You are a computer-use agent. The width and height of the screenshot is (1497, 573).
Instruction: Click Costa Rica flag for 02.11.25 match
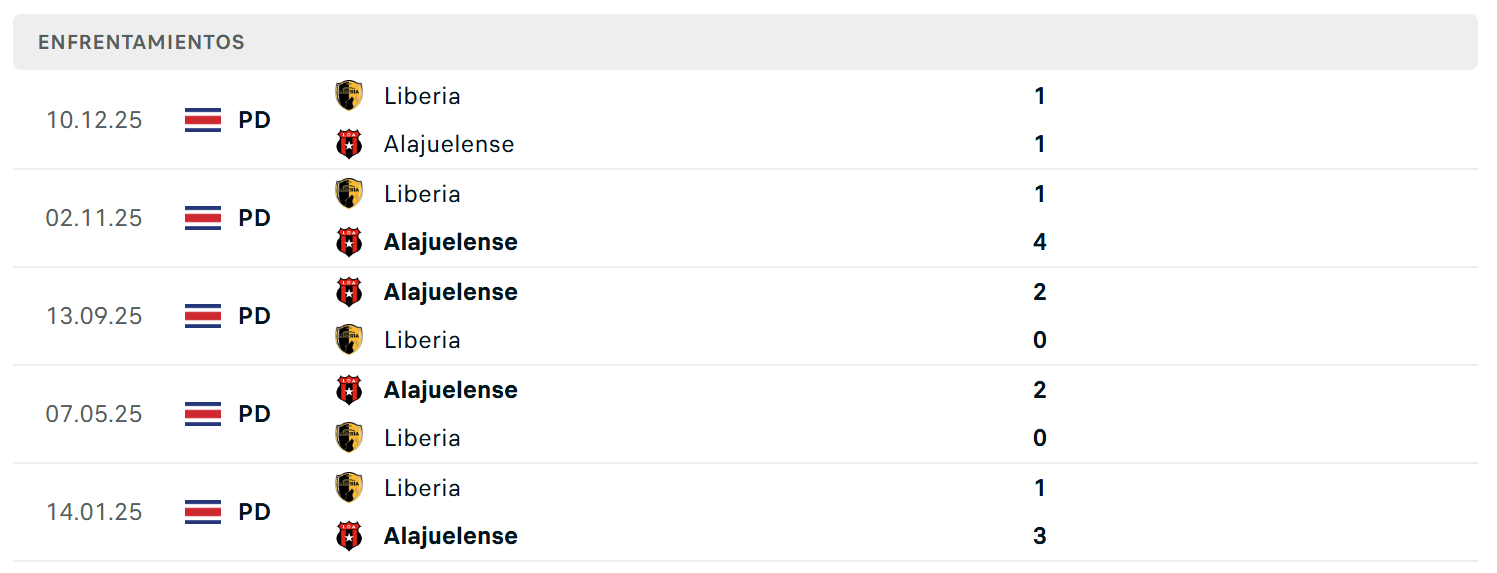(x=203, y=218)
